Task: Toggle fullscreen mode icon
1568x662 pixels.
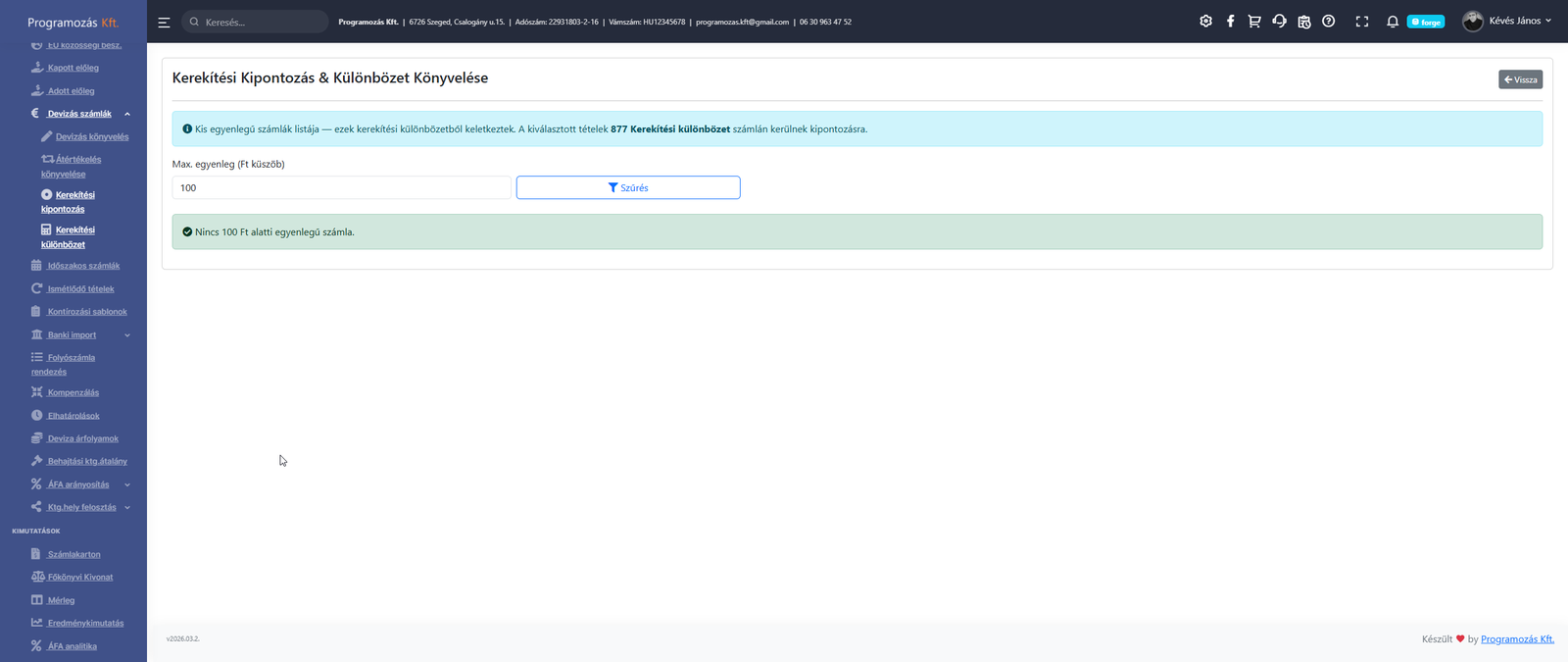Action: click(x=1362, y=21)
